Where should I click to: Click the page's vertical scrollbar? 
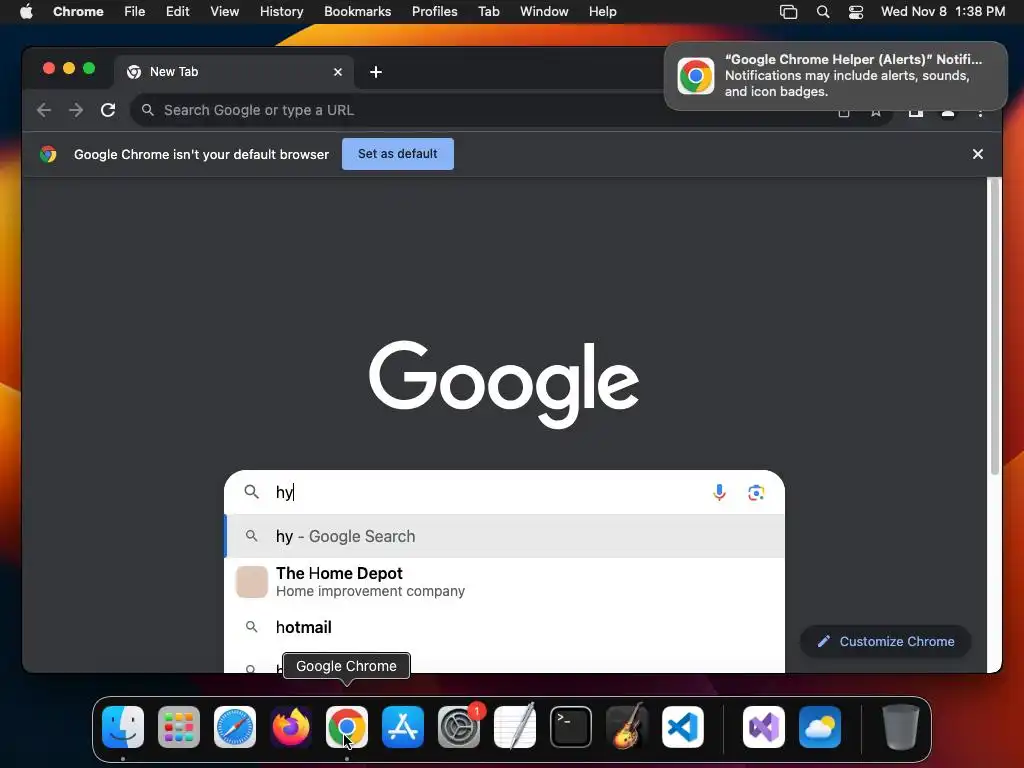tap(995, 327)
